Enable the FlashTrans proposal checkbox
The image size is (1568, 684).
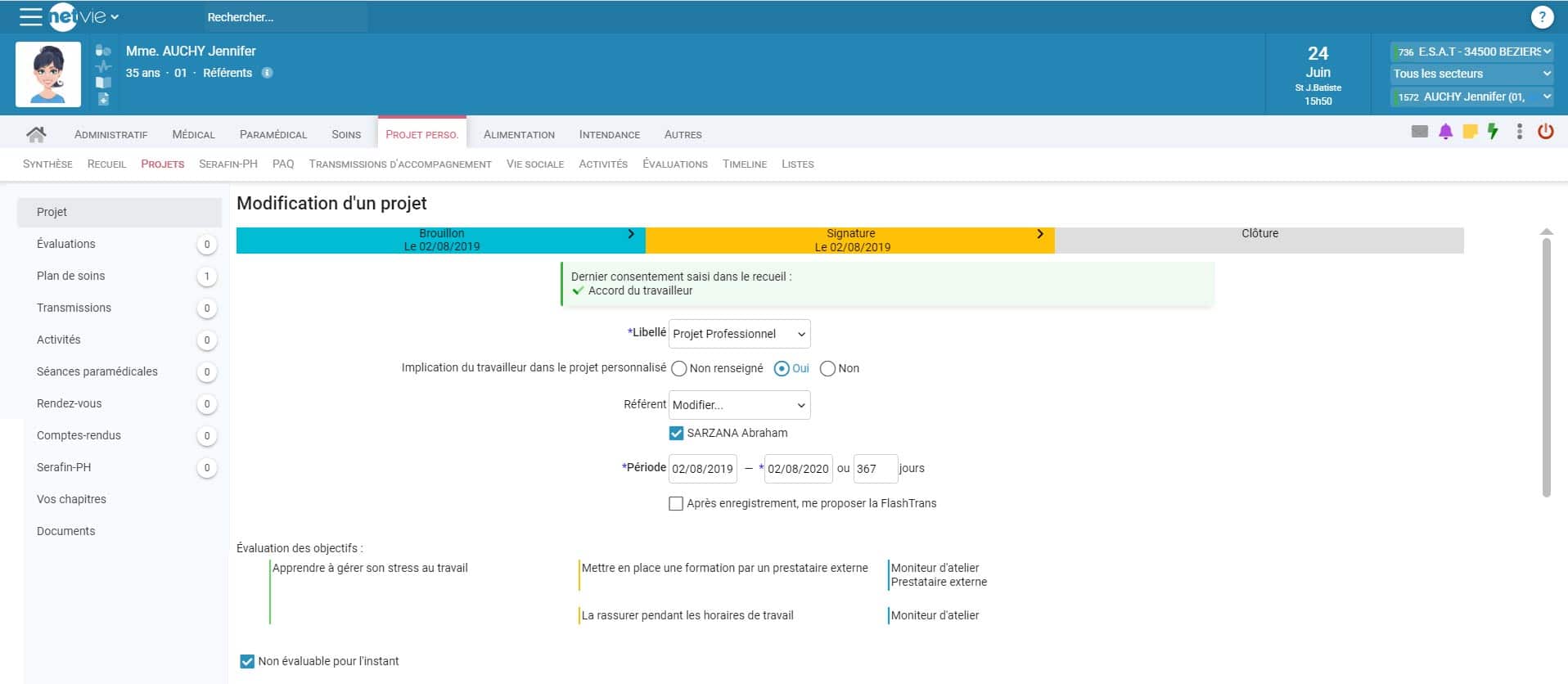(676, 504)
